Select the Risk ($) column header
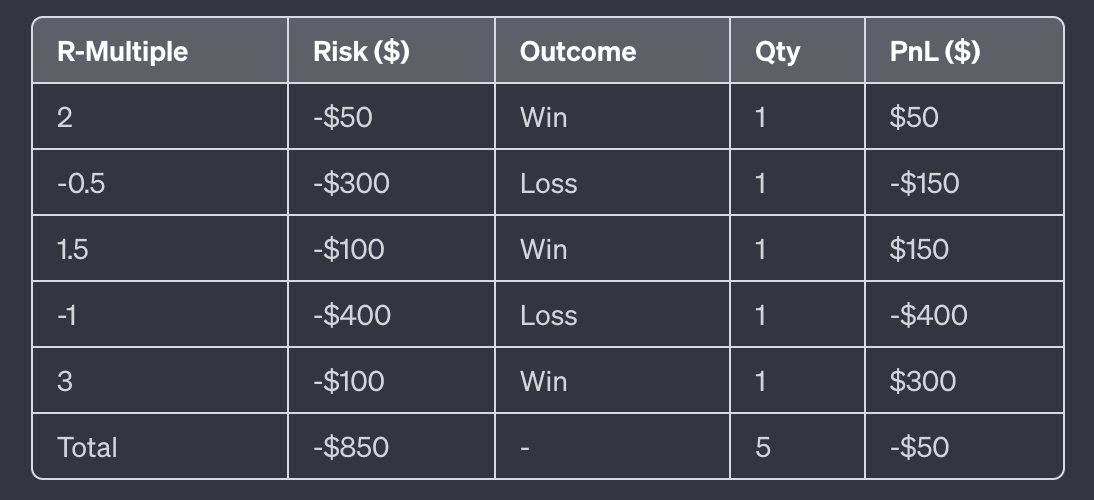Screen dimensions: 1094x500 click(x=361, y=52)
